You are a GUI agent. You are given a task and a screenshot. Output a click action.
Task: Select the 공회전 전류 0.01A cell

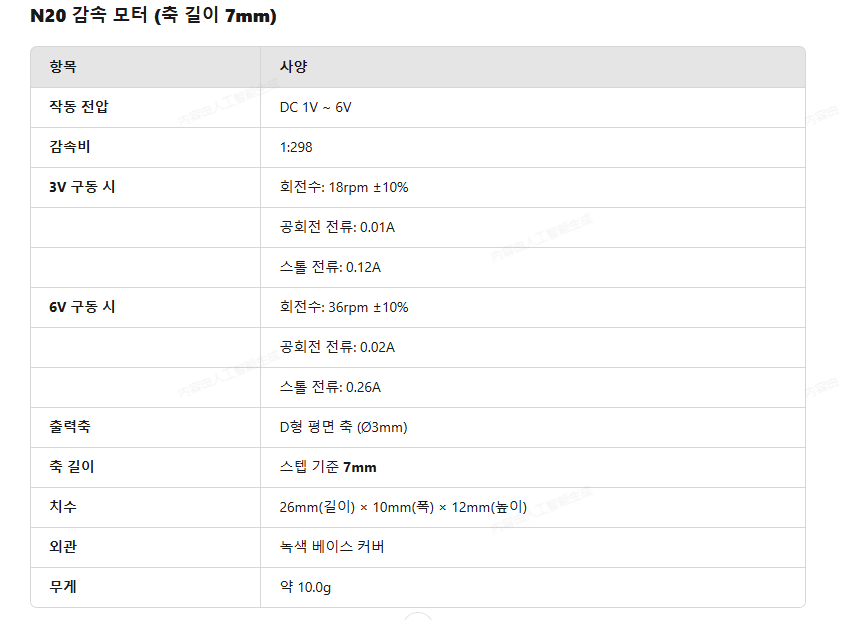pyautogui.click(x=337, y=227)
